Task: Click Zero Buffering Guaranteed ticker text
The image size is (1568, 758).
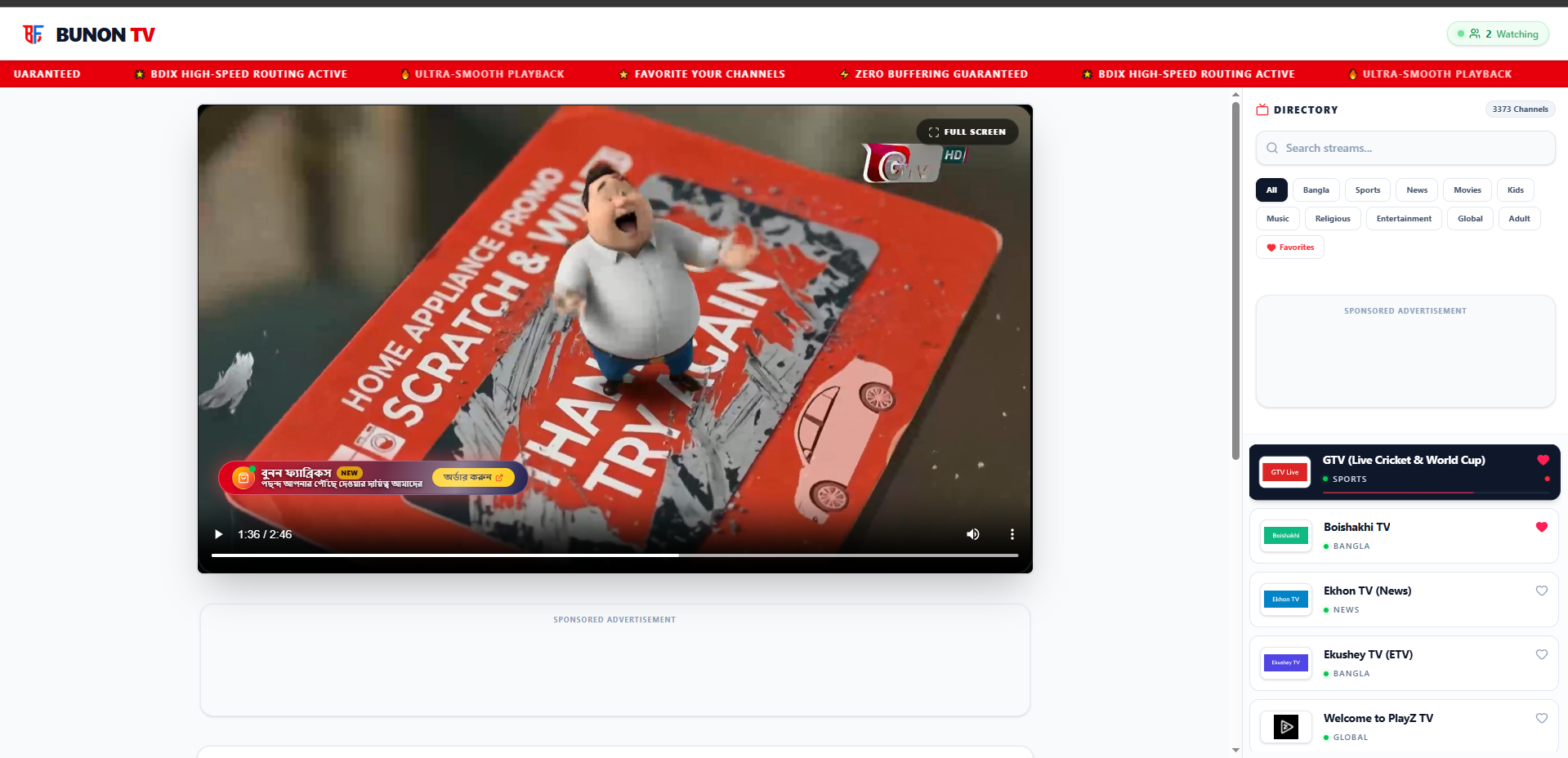Action: [x=941, y=74]
